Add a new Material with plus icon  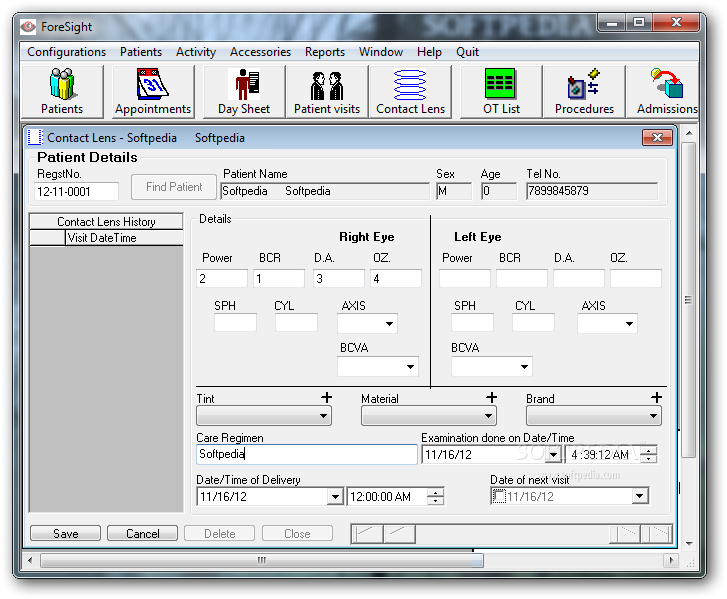[491, 397]
